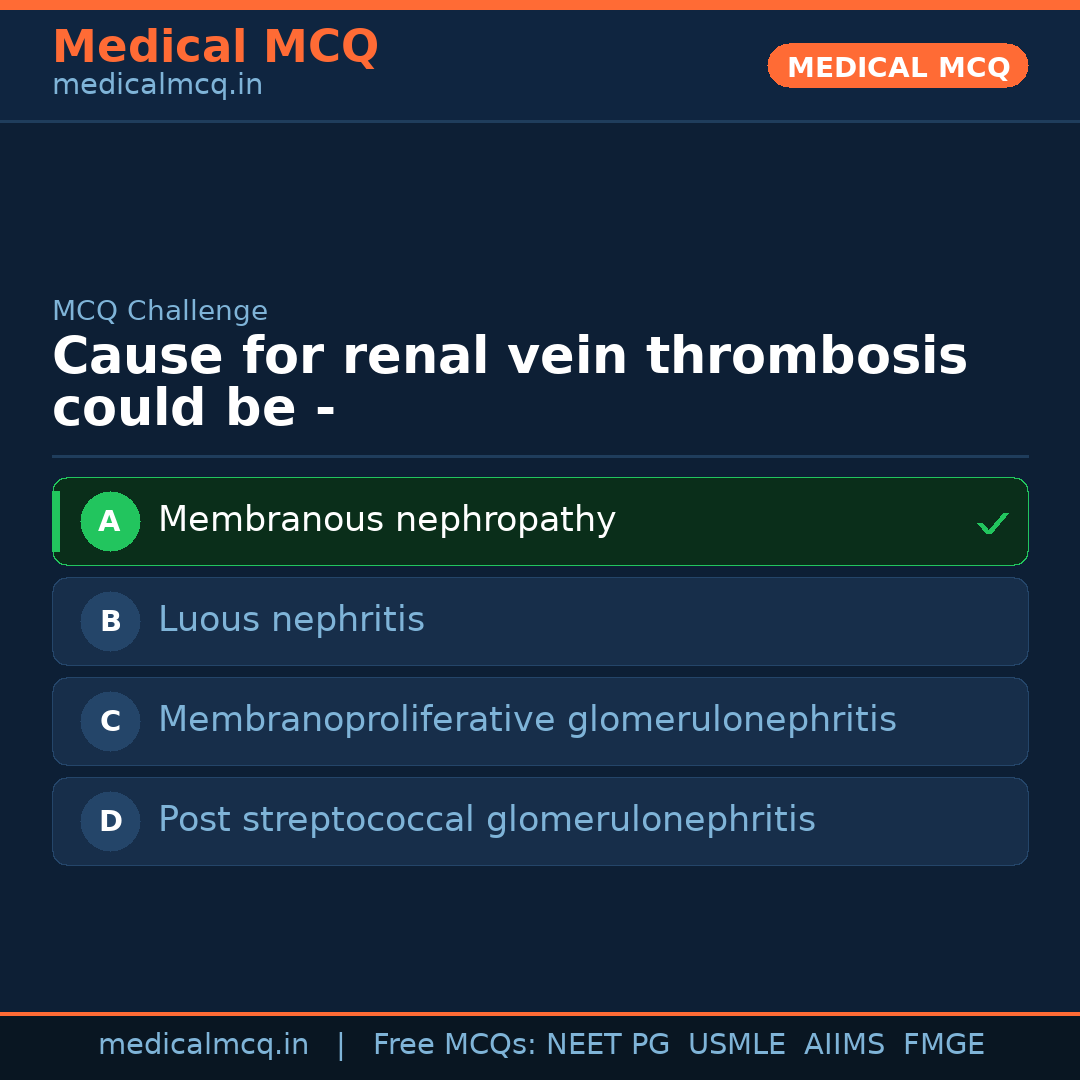The width and height of the screenshot is (1080, 1080).
Task: Click the Medical MCQ header title
Action: [215, 47]
